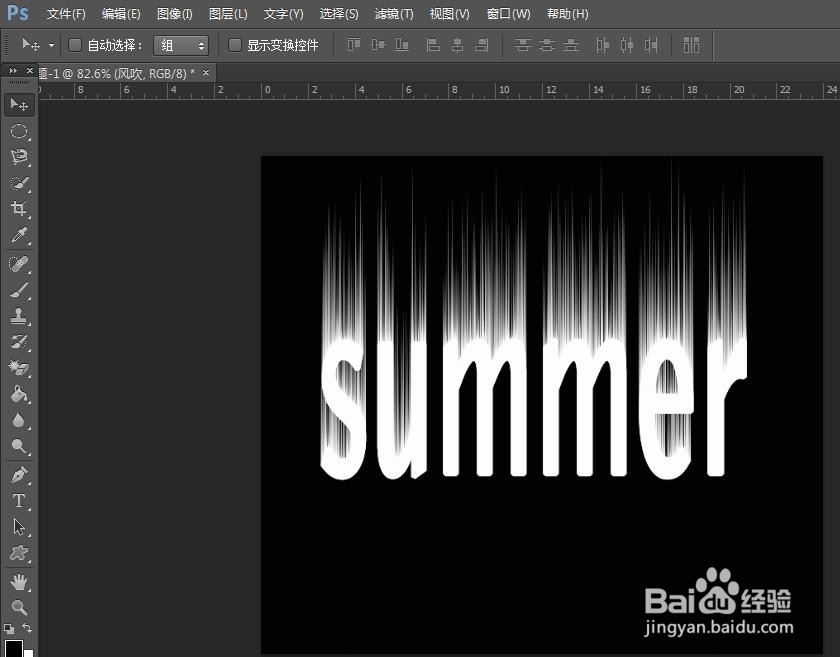Viewport: 840px width, 657px height.
Task: Open the Move tool preset picker arrow
Action: coord(51,46)
